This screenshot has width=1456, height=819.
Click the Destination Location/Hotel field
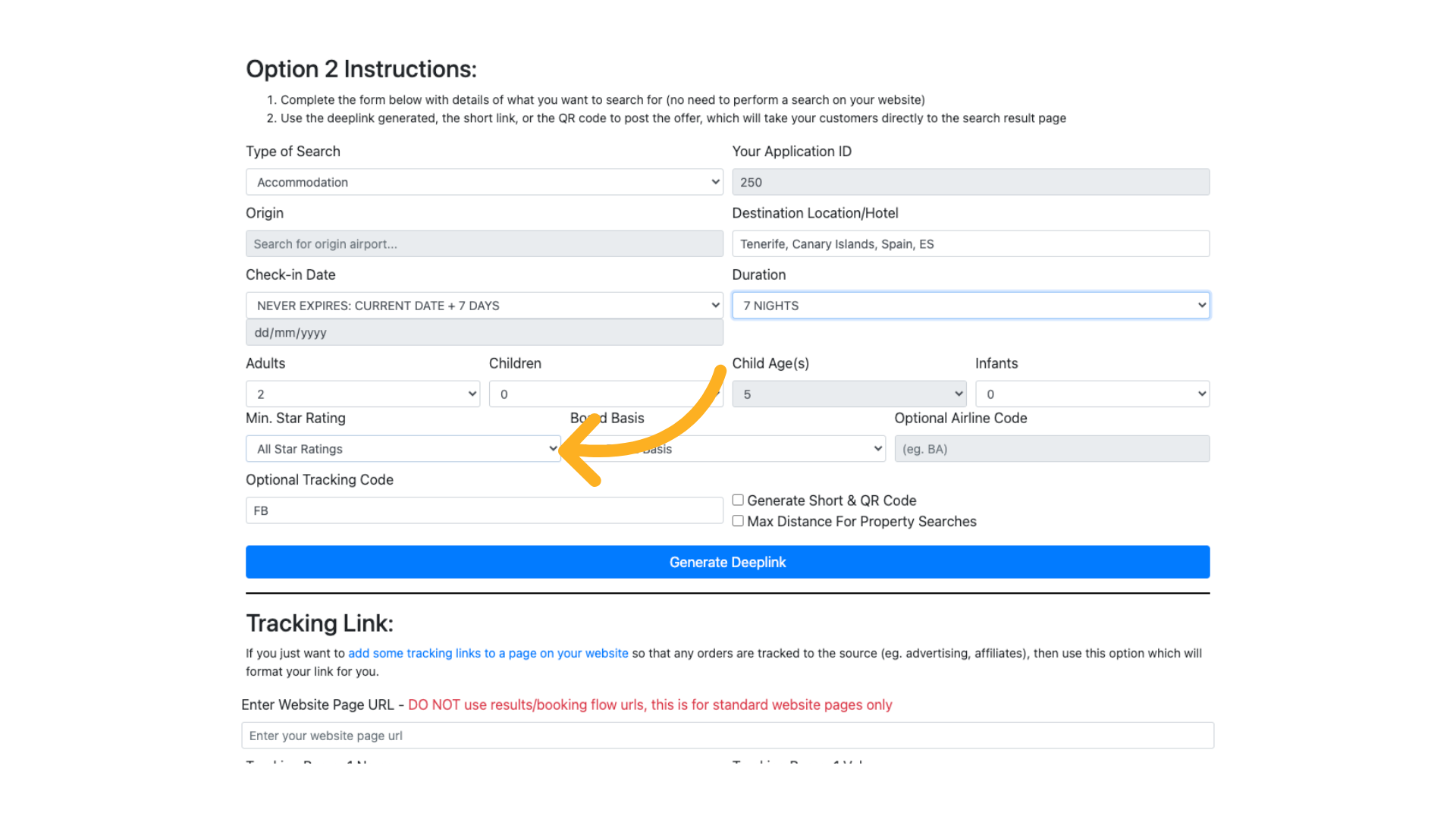[970, 244]
